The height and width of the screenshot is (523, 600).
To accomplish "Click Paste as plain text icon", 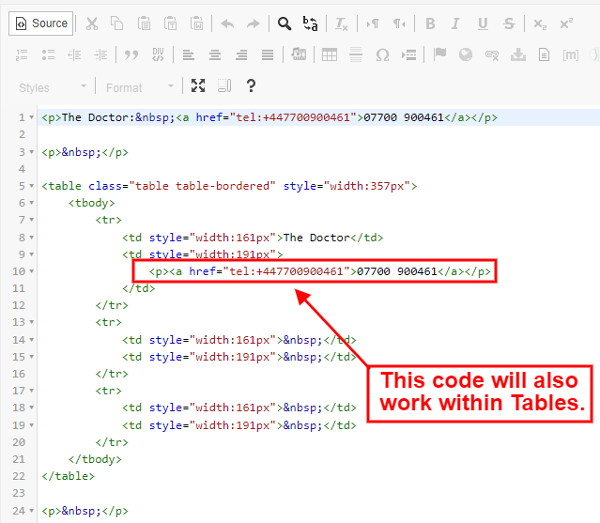I will tap(170, 24).
